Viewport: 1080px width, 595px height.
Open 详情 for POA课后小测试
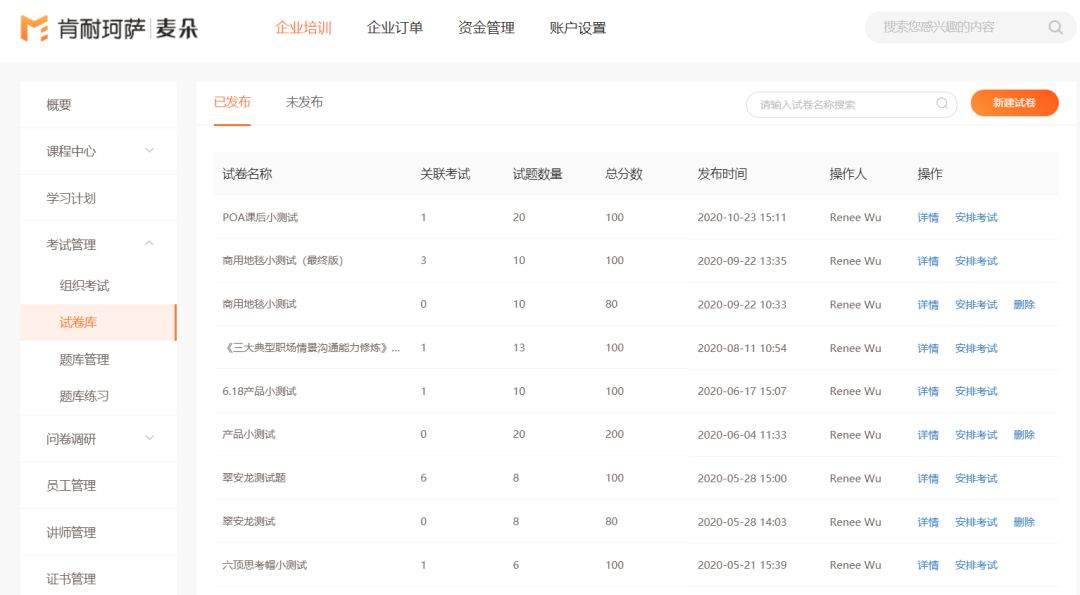click(x=928, y=217)
